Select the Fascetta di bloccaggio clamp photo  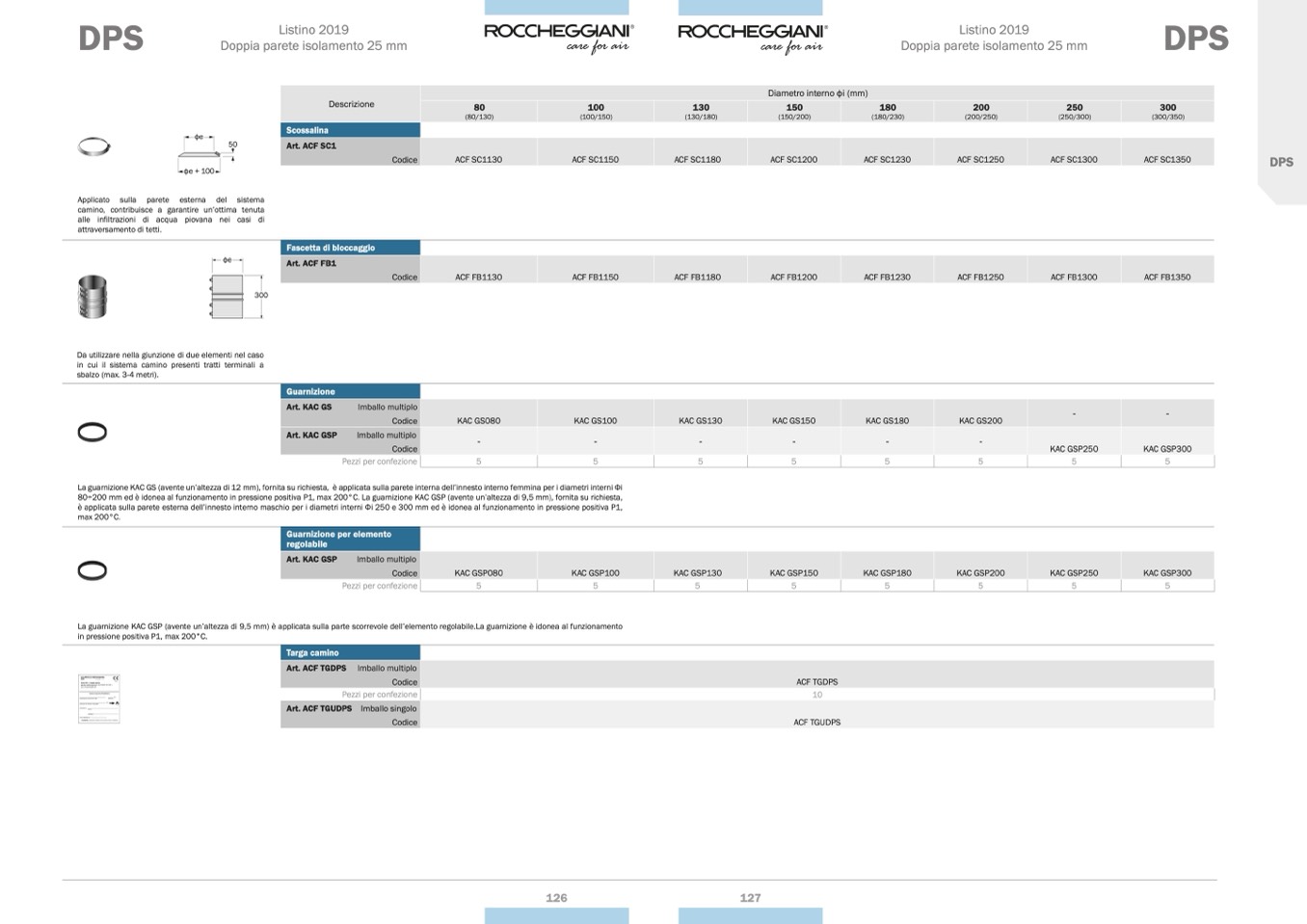tap(93, 297)
